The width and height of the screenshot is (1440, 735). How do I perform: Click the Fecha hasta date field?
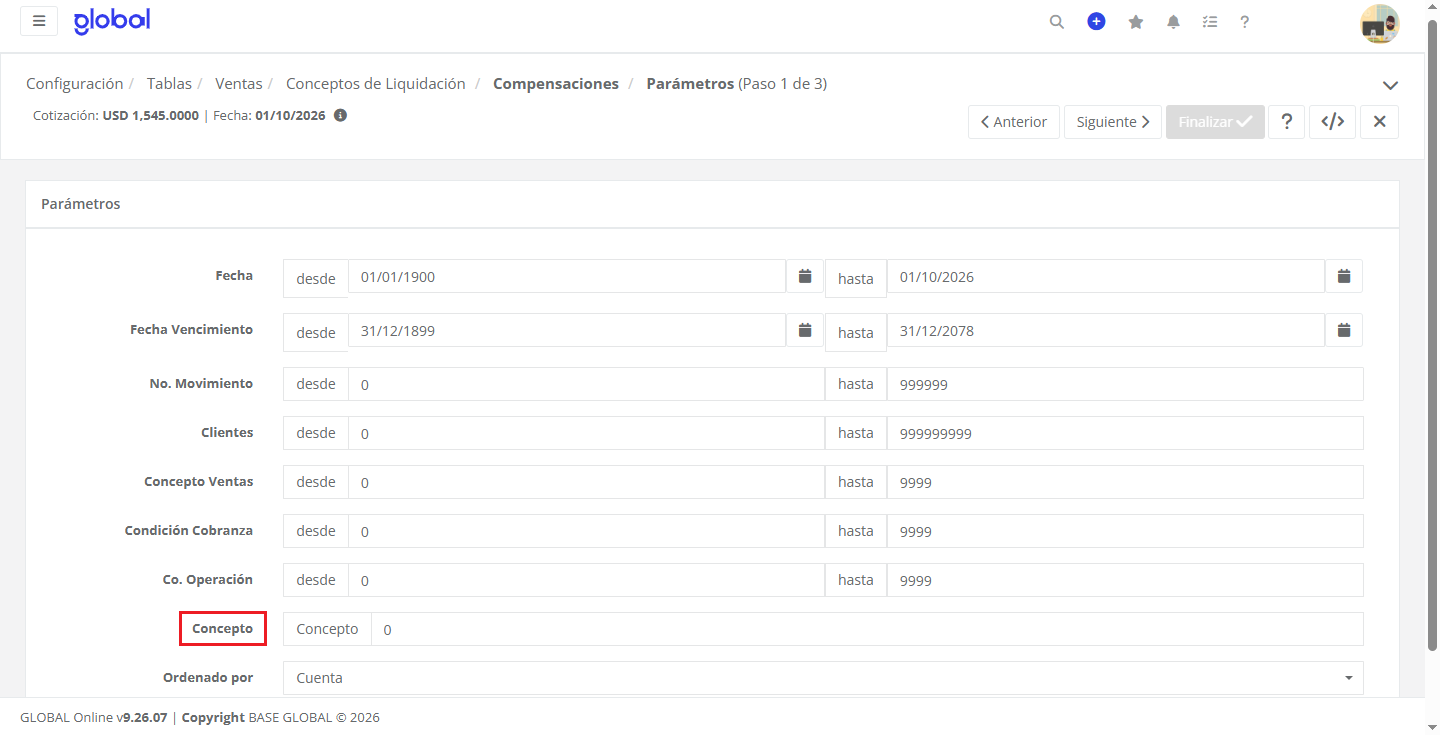[1106, 277]
